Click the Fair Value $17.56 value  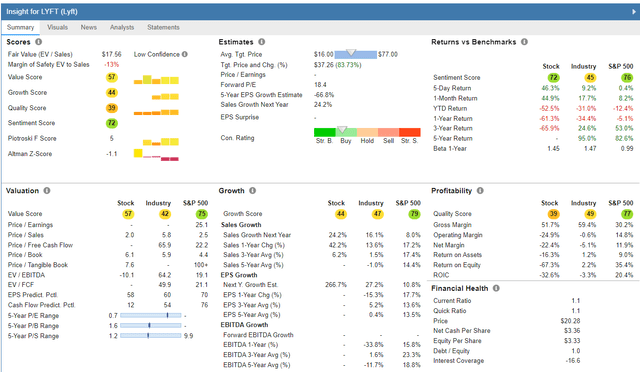(111, 54)
